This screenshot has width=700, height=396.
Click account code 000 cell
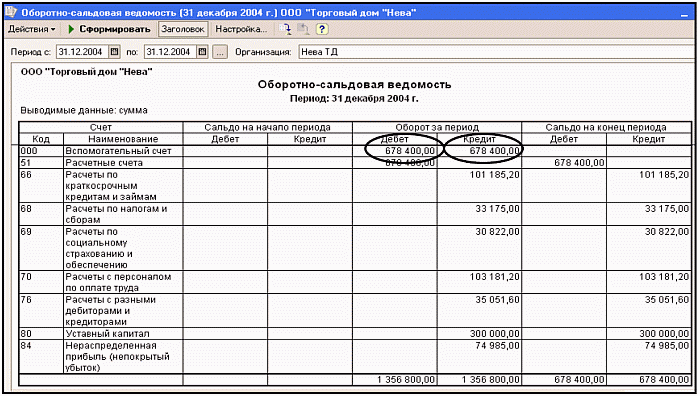tap(42, 151)
